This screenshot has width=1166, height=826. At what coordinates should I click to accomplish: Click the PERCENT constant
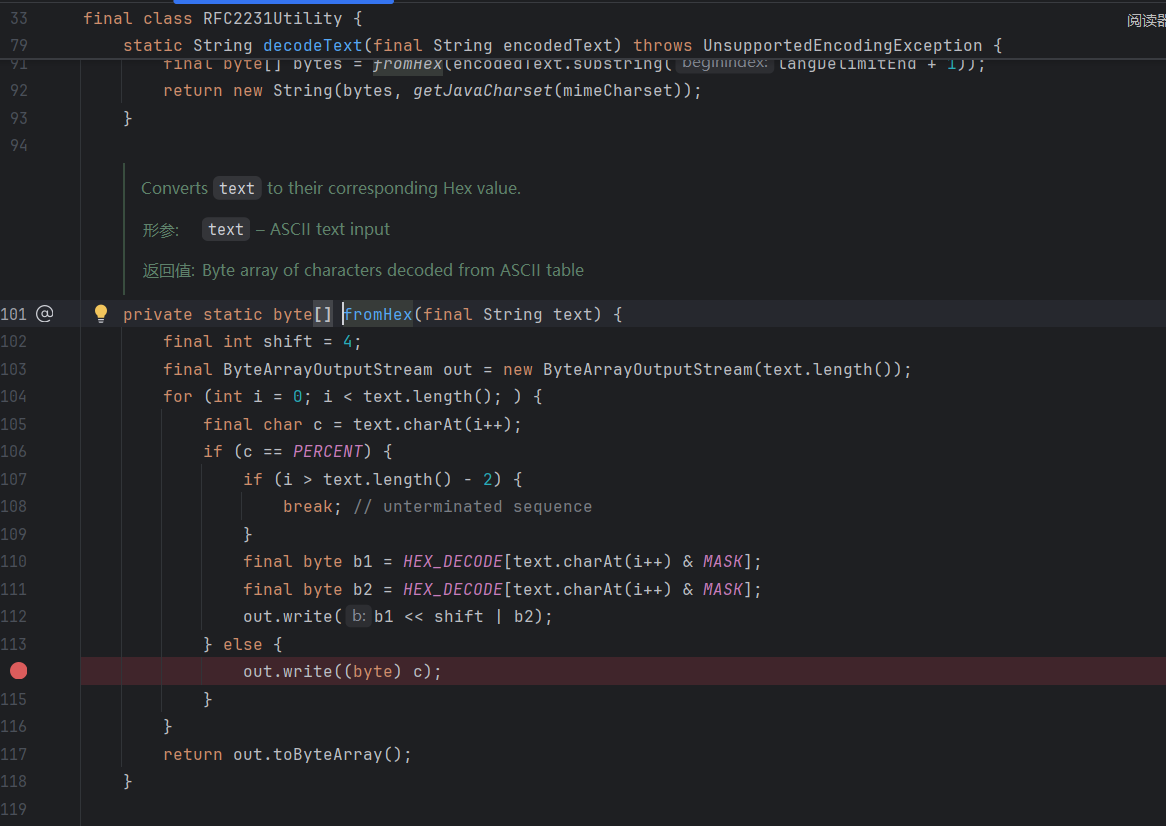click(327, 452)
